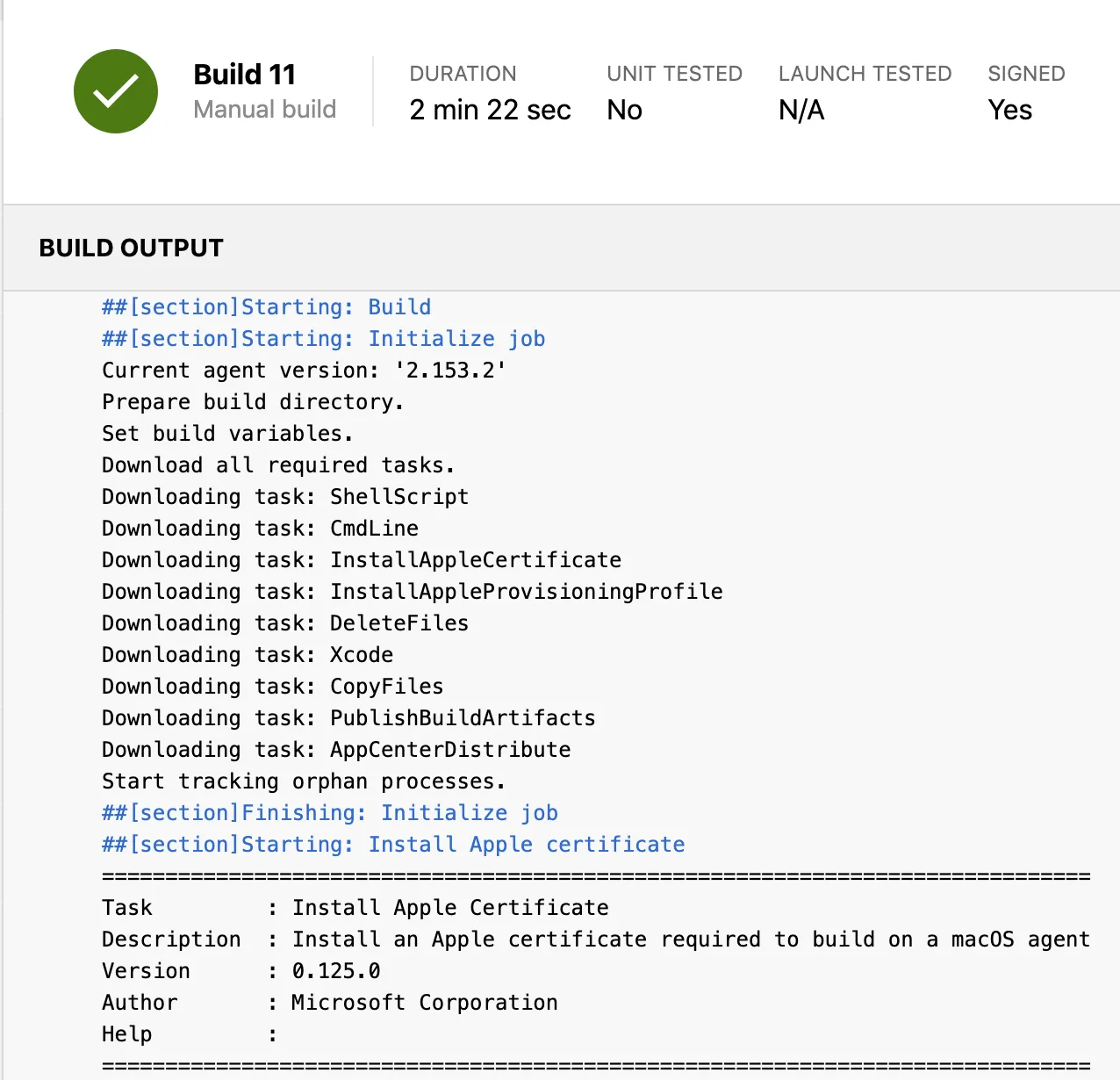
Task: Select the Starting: Build section line
Action: click(x=266, y=307)
